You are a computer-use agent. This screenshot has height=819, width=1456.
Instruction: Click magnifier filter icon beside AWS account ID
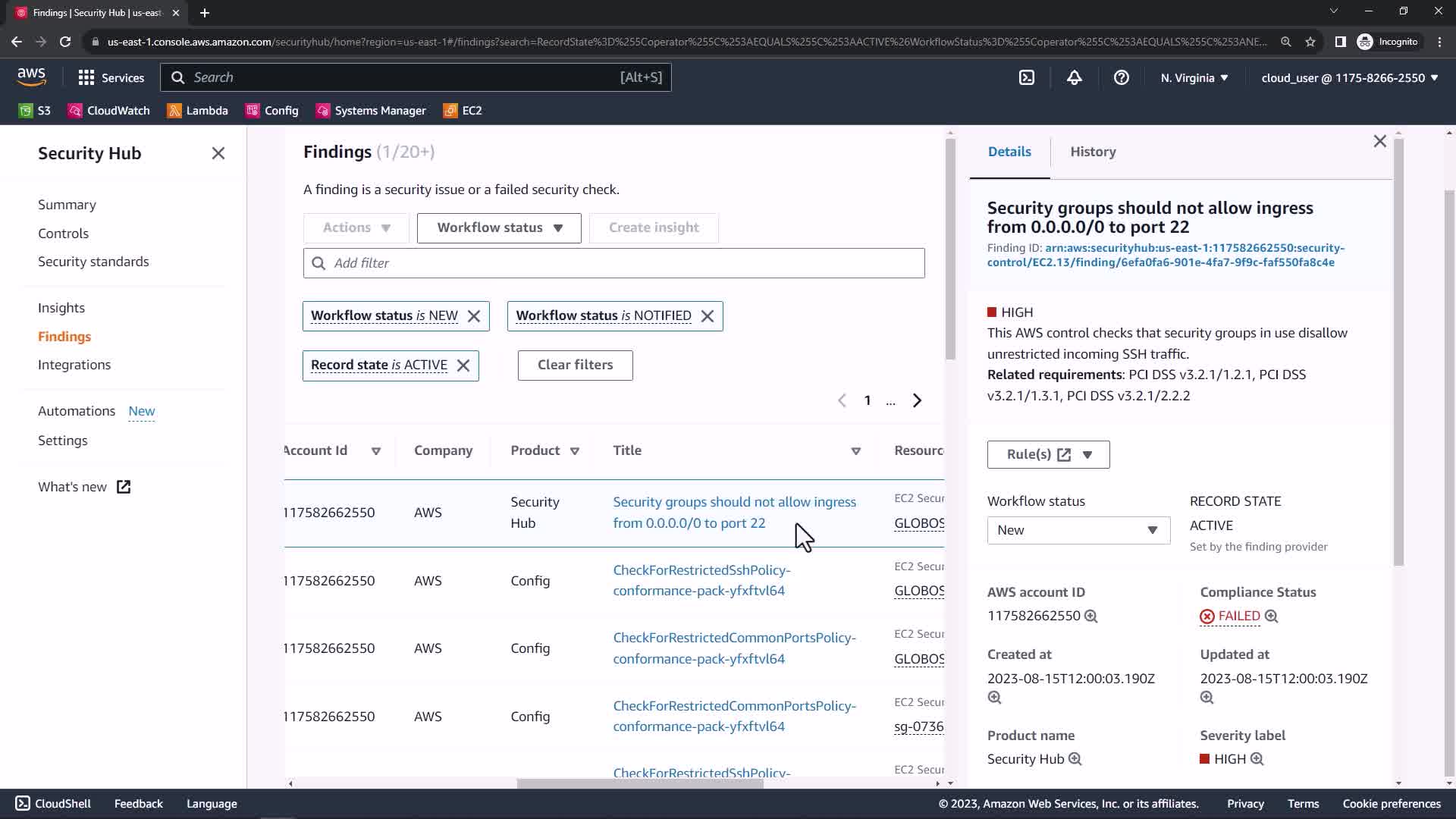coord(1090,617)
